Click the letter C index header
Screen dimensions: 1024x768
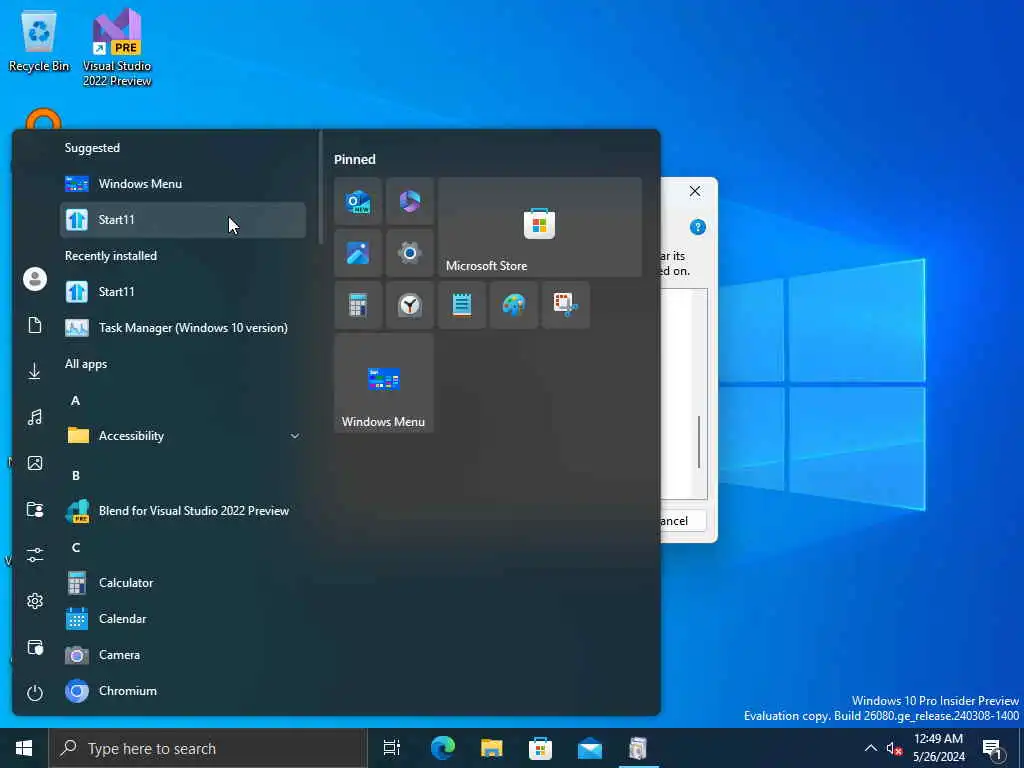tap(75, 547)
